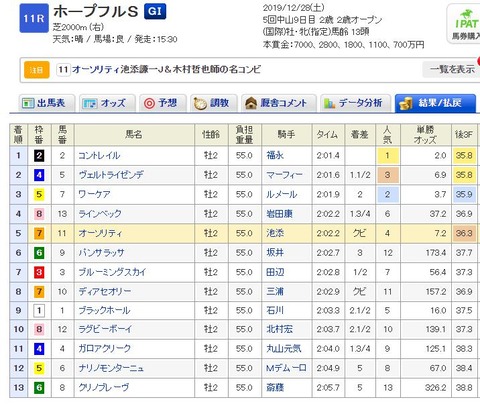Open jockey マーフィー profile
This screenshot has width=480, height=410.
[x=284, y=175]
